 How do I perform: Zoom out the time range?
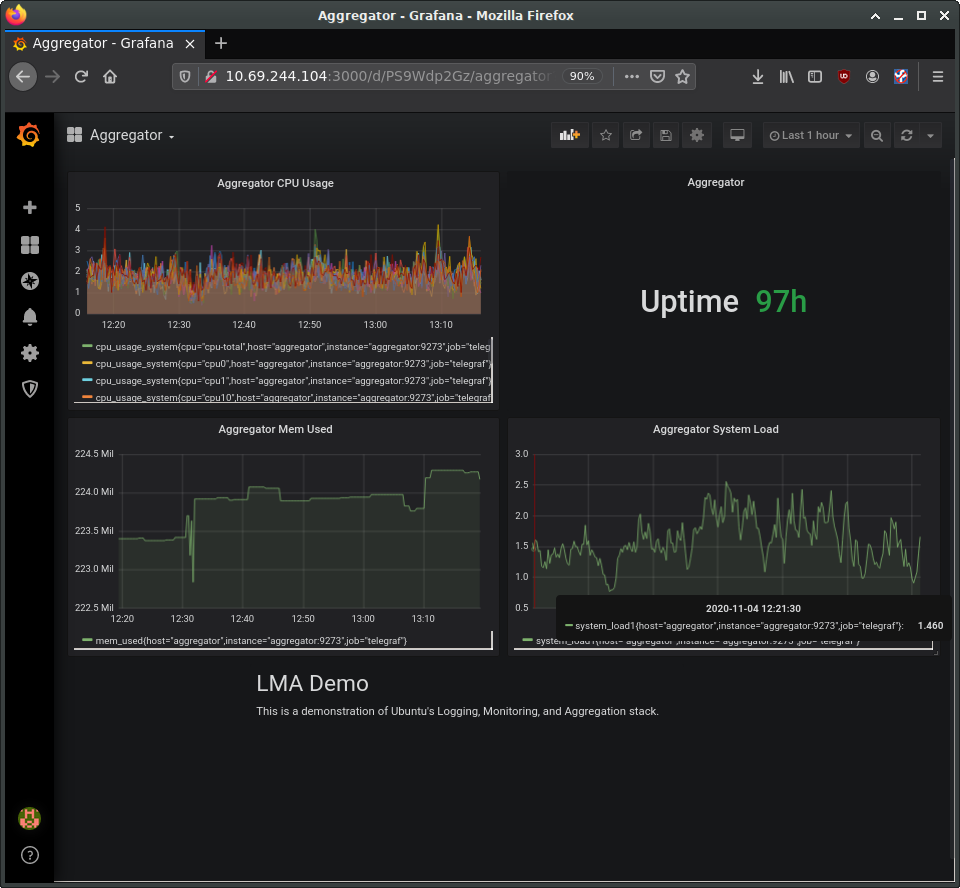(x=877, y=135)
